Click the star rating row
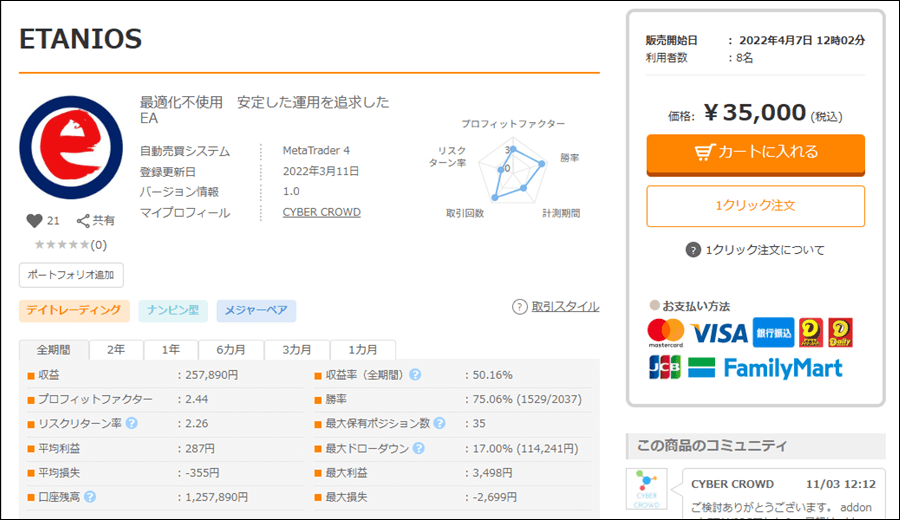 coord(70,245)
